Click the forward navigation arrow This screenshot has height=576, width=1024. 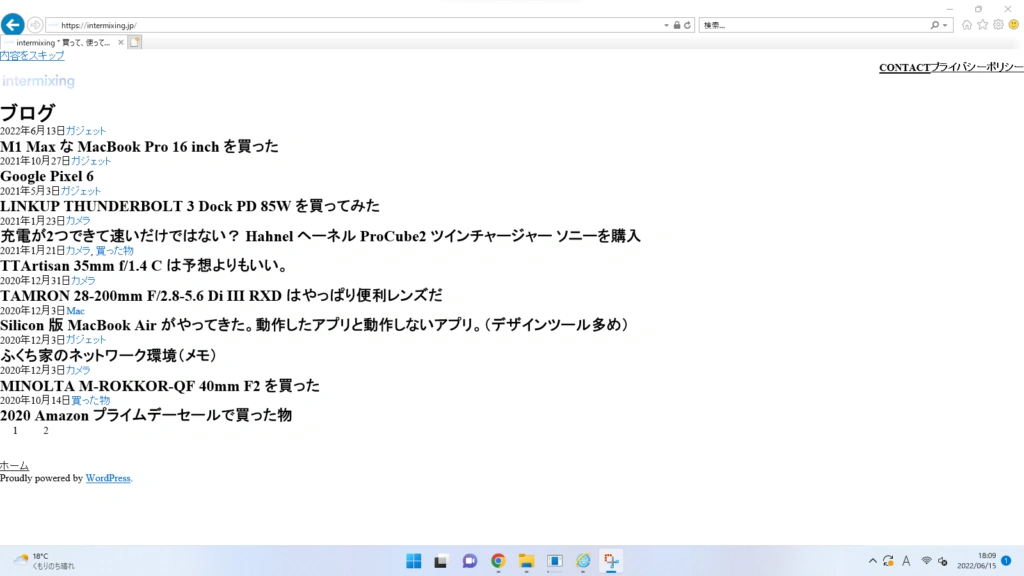point(35,25)
